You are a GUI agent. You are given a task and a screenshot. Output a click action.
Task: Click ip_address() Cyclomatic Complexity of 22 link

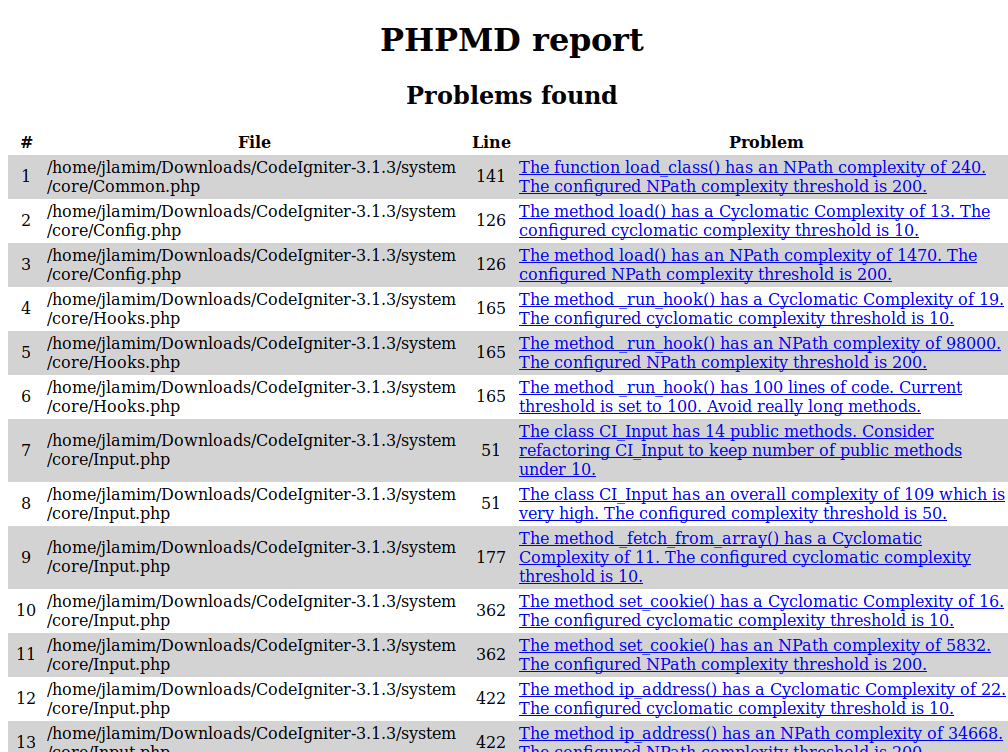(x=762, y=690)
